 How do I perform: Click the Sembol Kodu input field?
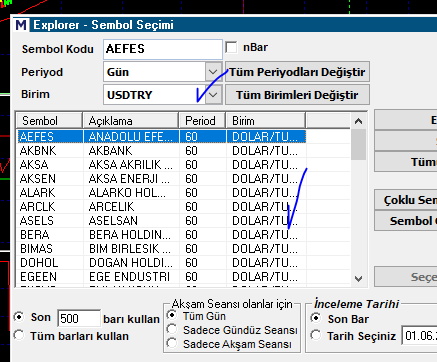point(163,49)
